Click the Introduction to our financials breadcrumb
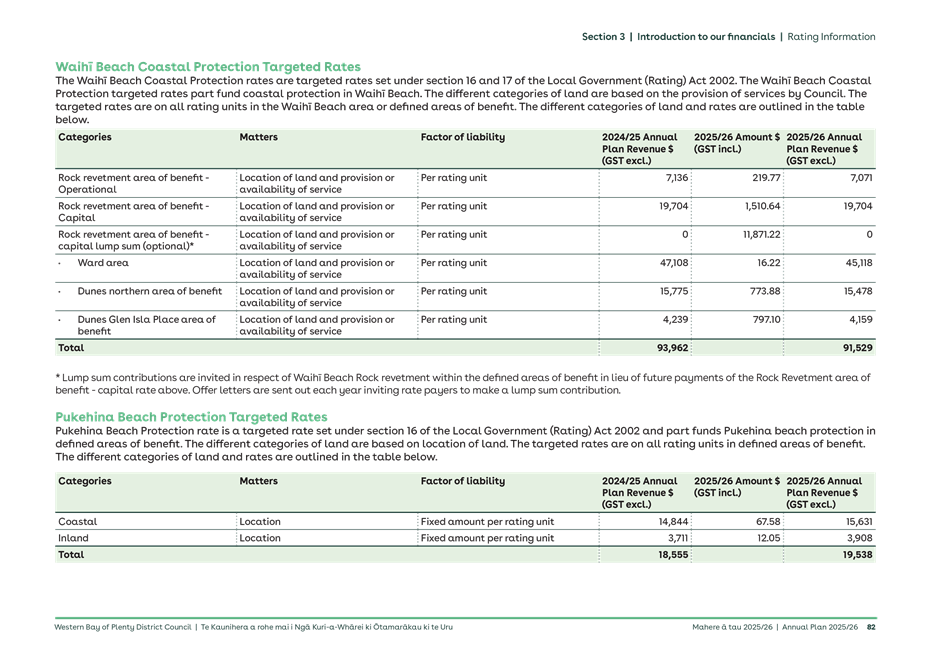The height and width of the screenshot is (664, 931). point(707,36)
